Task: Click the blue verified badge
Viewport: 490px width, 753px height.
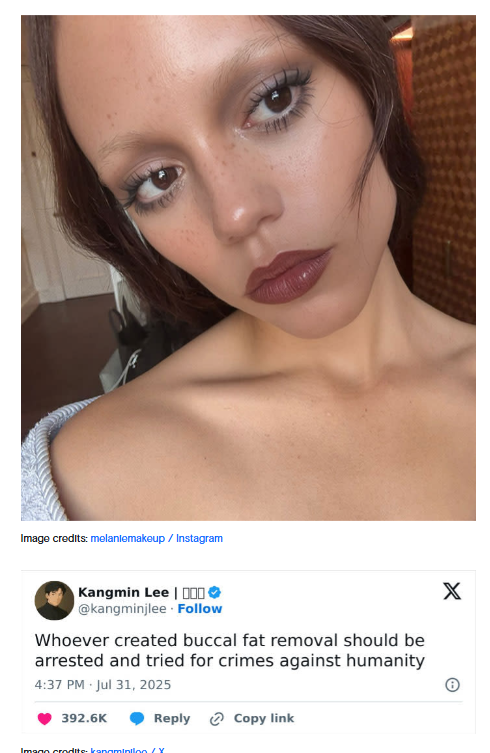Action: [215, 593]
